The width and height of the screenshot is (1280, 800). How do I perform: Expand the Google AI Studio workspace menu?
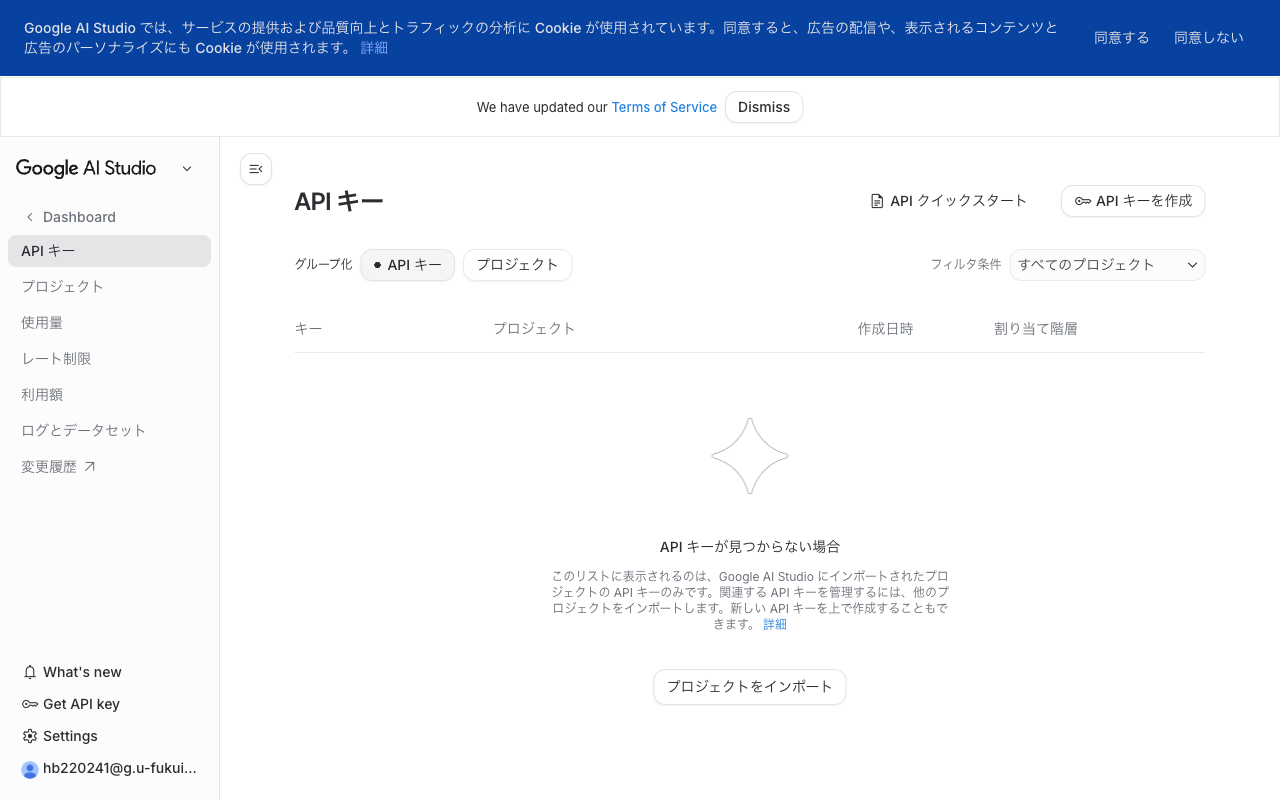[186, 168]
